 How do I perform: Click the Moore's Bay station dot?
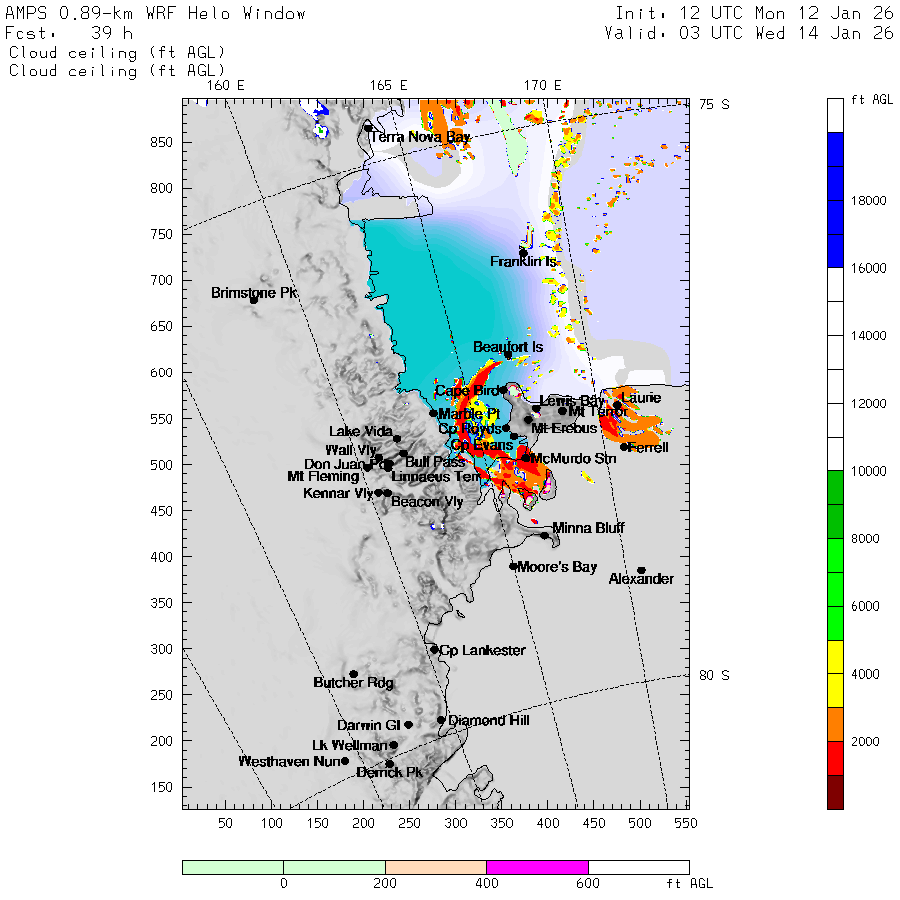pyautogui.click(x=513, y=566)
